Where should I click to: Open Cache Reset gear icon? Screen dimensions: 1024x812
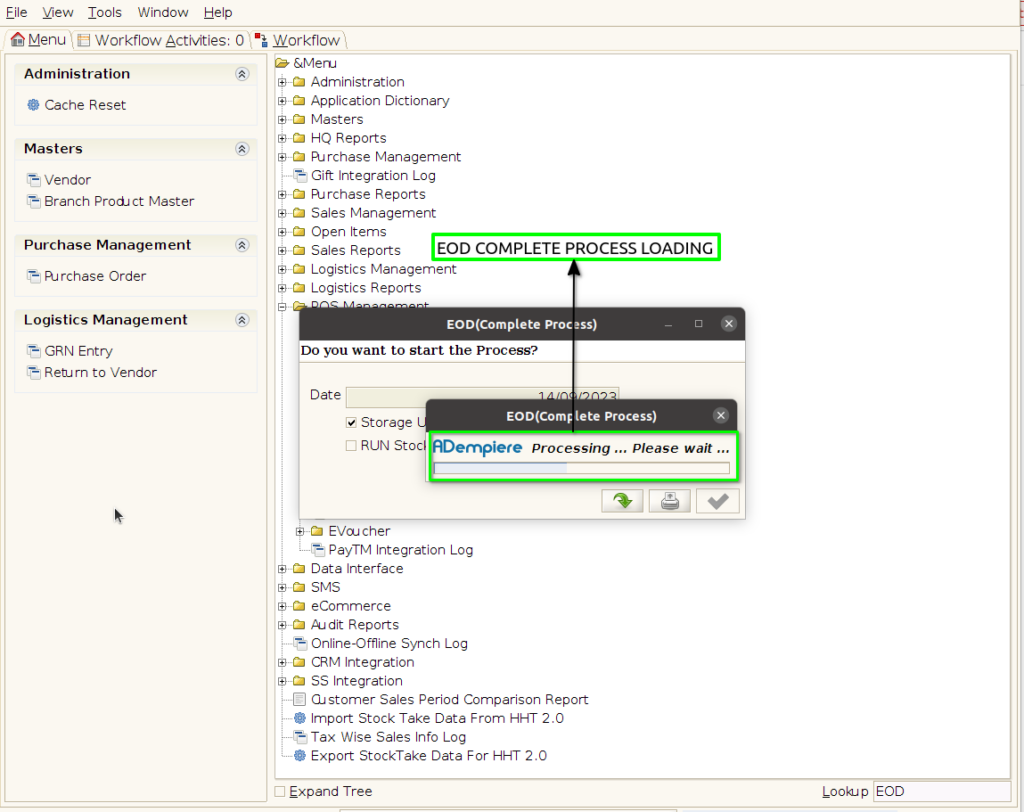(33, 105)
